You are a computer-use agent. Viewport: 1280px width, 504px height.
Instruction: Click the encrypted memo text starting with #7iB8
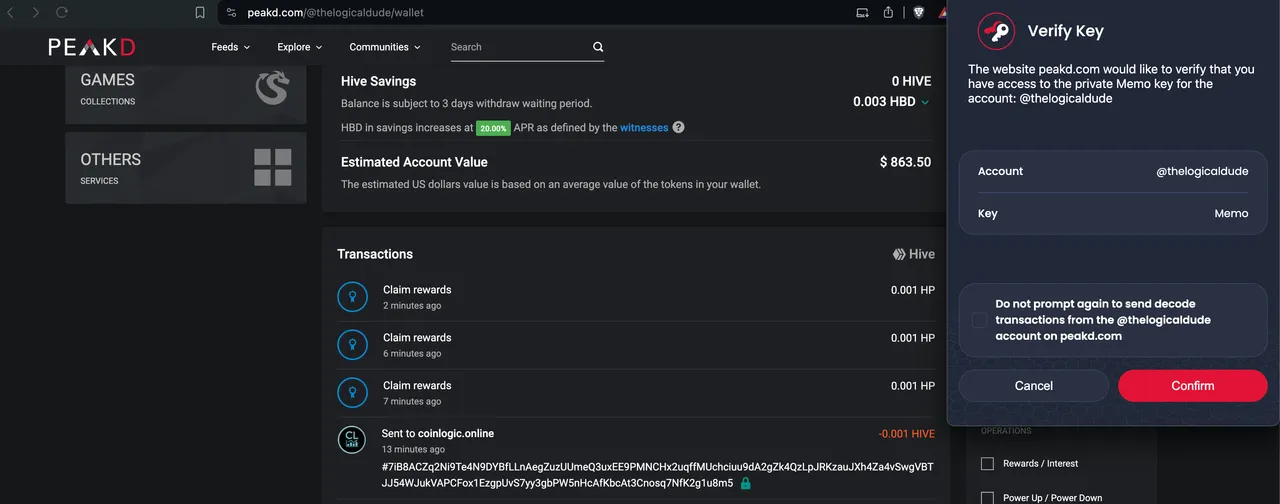pos(658,475)
